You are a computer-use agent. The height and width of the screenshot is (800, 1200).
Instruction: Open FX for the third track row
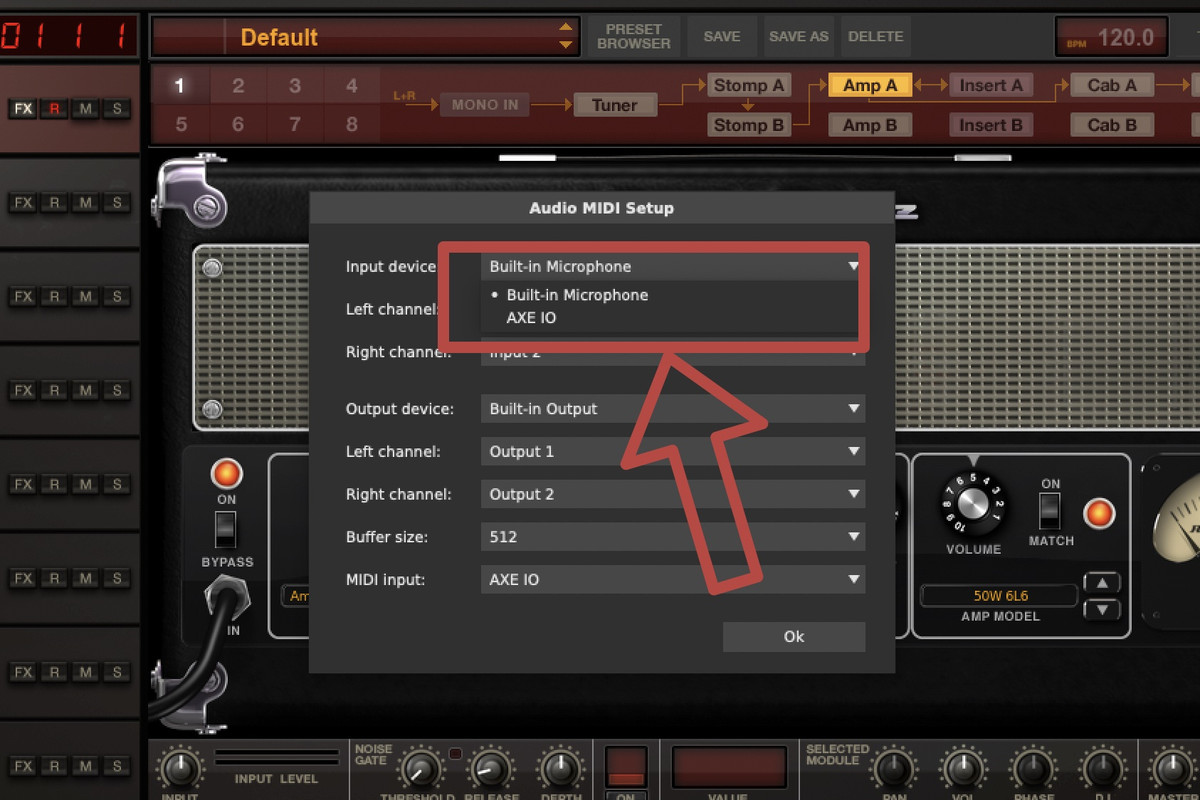pyautogui.click(x=23, y=297)
